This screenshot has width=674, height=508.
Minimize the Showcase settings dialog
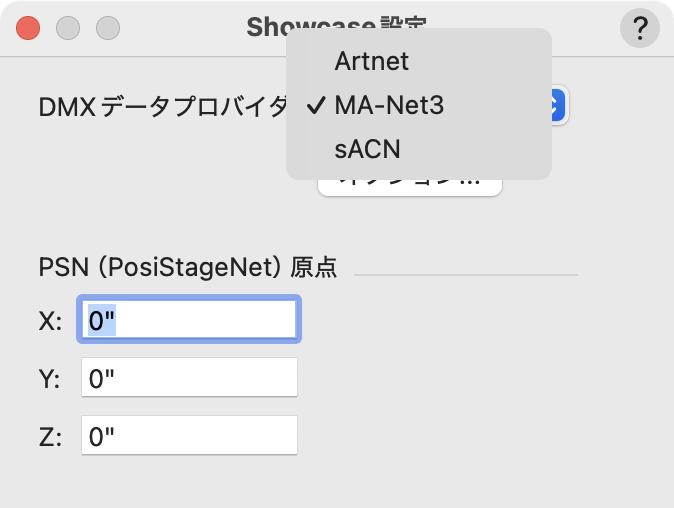coord(68,28)
